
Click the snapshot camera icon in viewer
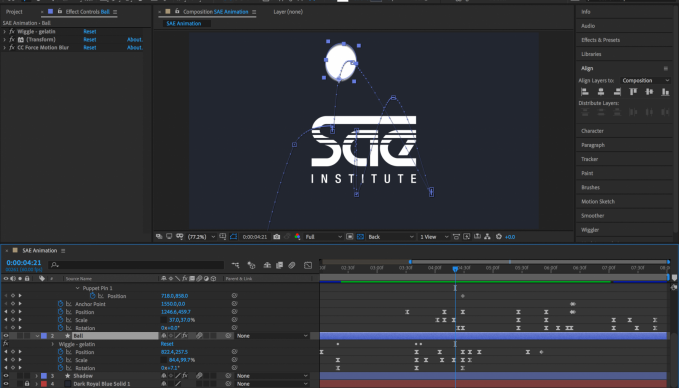(x=276, y=237)
